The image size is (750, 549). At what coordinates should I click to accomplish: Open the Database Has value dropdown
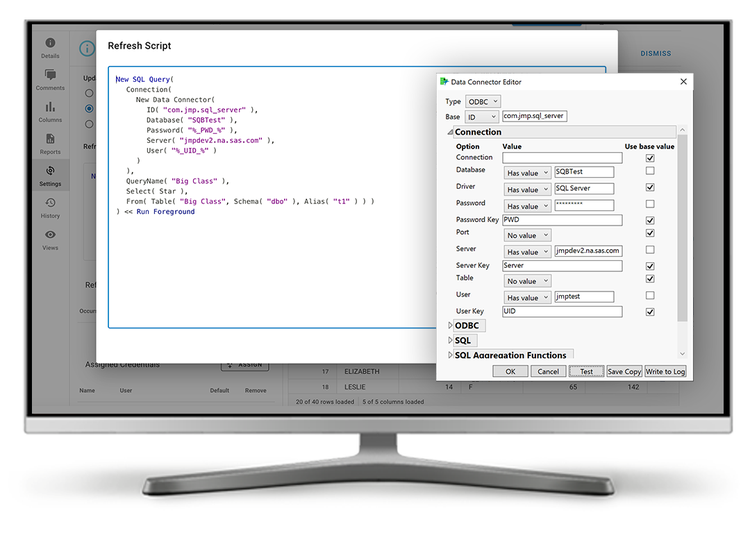pos(527,173)
